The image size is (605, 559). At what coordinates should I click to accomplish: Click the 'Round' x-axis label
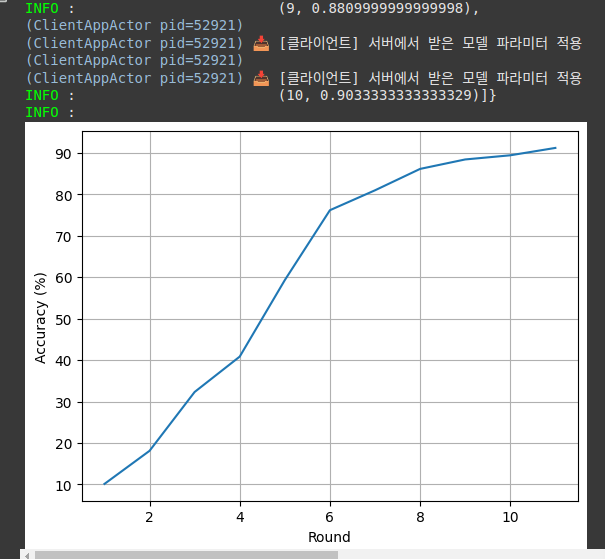tap(329, 537)
